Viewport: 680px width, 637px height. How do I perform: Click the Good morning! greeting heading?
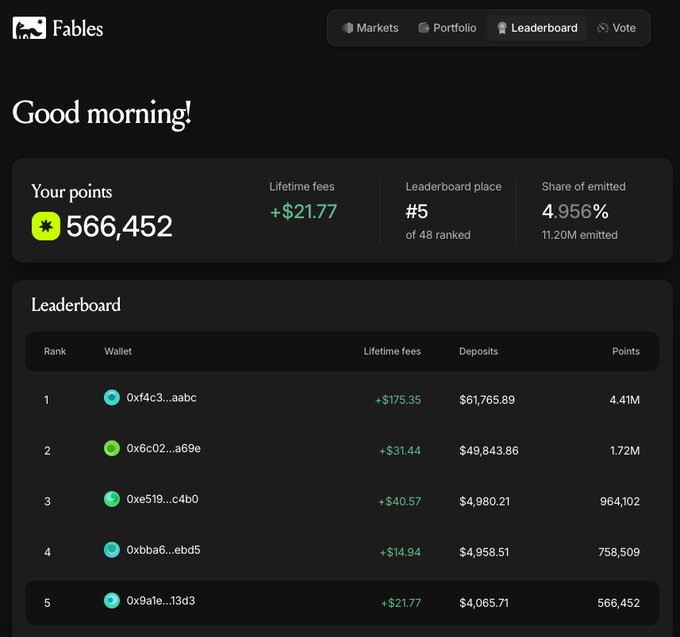pyautogui.click(x=101, y=114)
